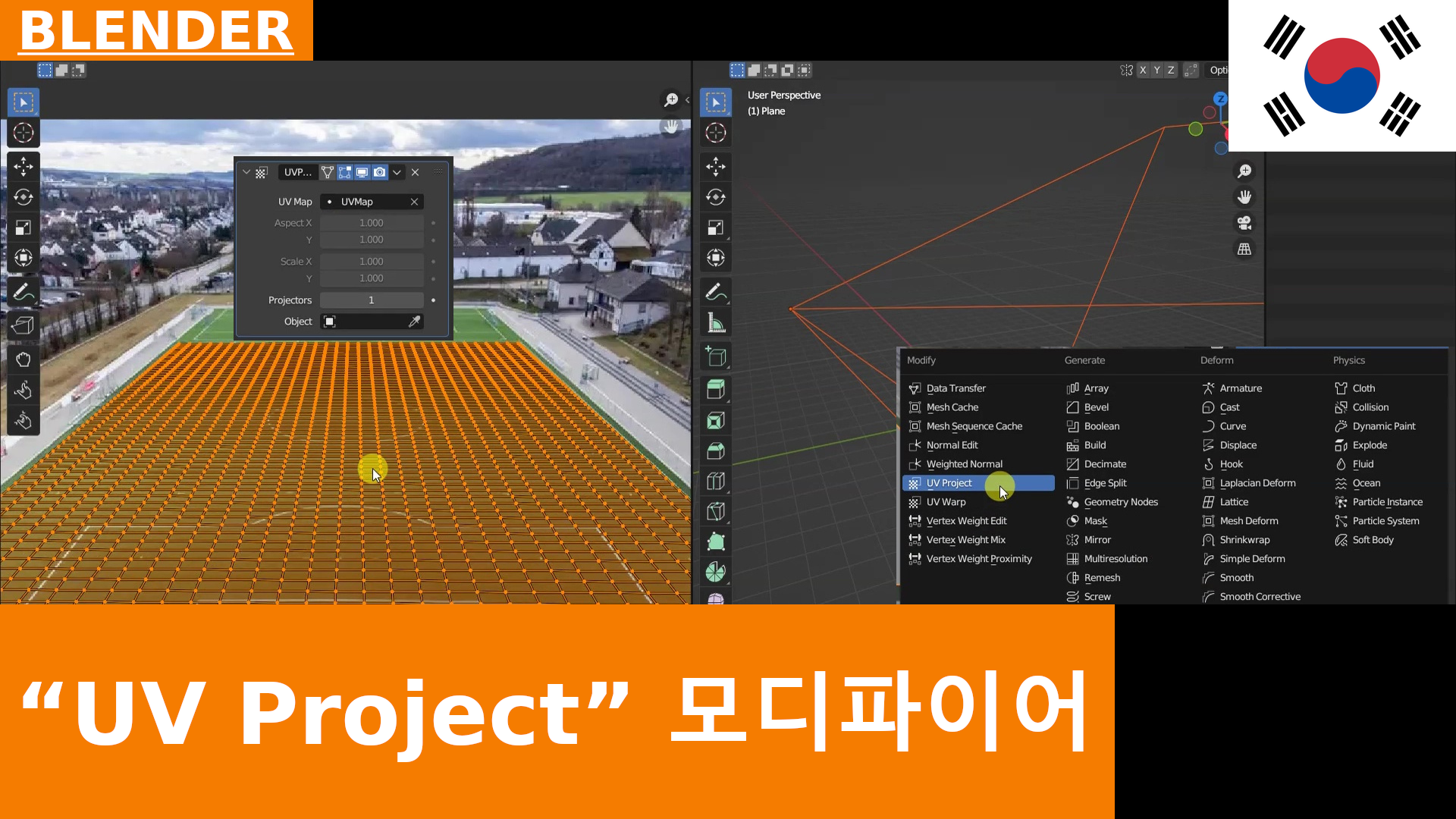1456x819 pixels.
Task: Remove the UV Project modifier
Action: click(416, 172)
